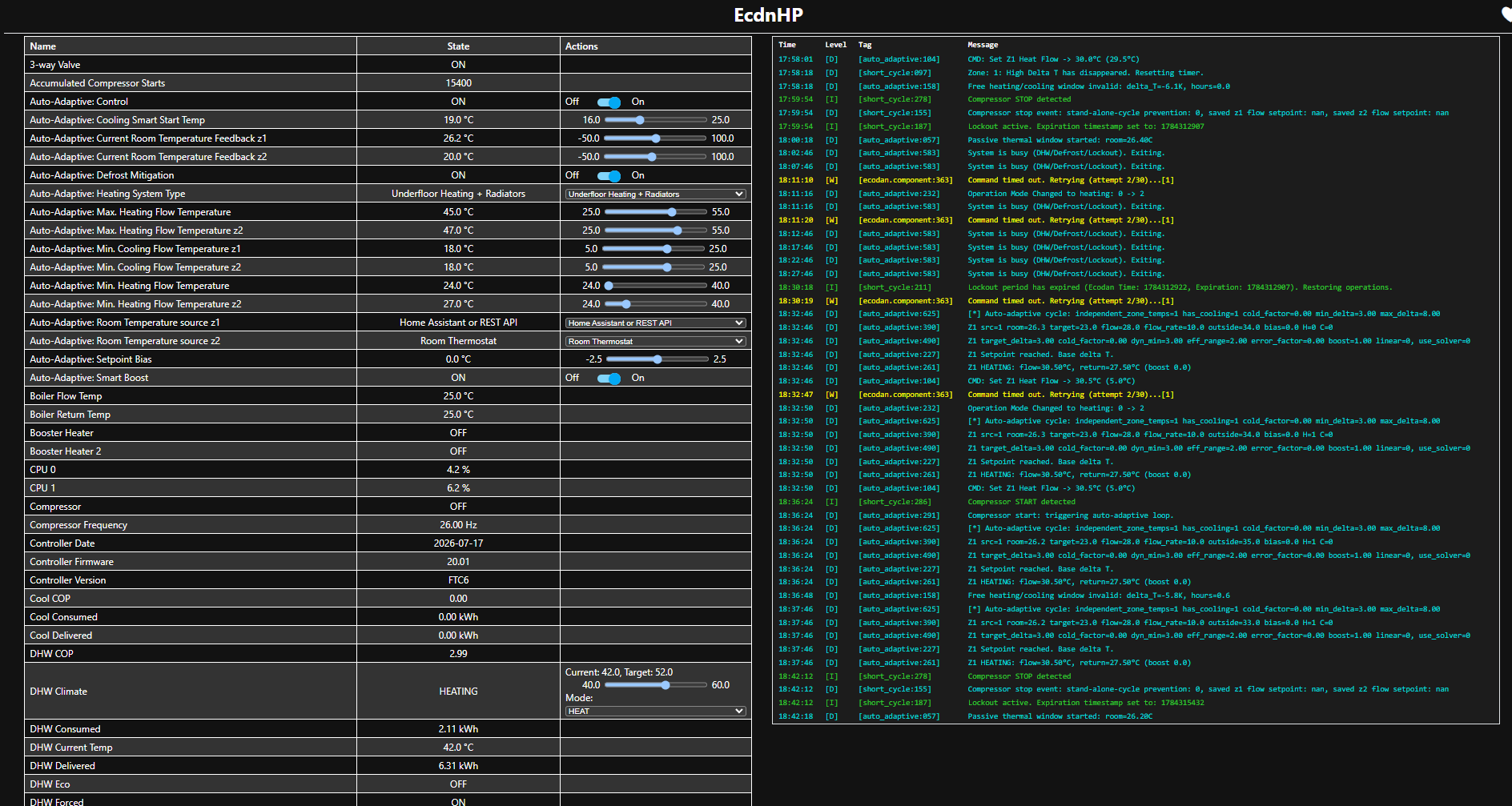The width and height of the screenshot is (1512, 806).
Task: Click the 'Compressor start: triggering auto-adaptive loop' message
Action: pyautogui.click(x=1070, y=515)
